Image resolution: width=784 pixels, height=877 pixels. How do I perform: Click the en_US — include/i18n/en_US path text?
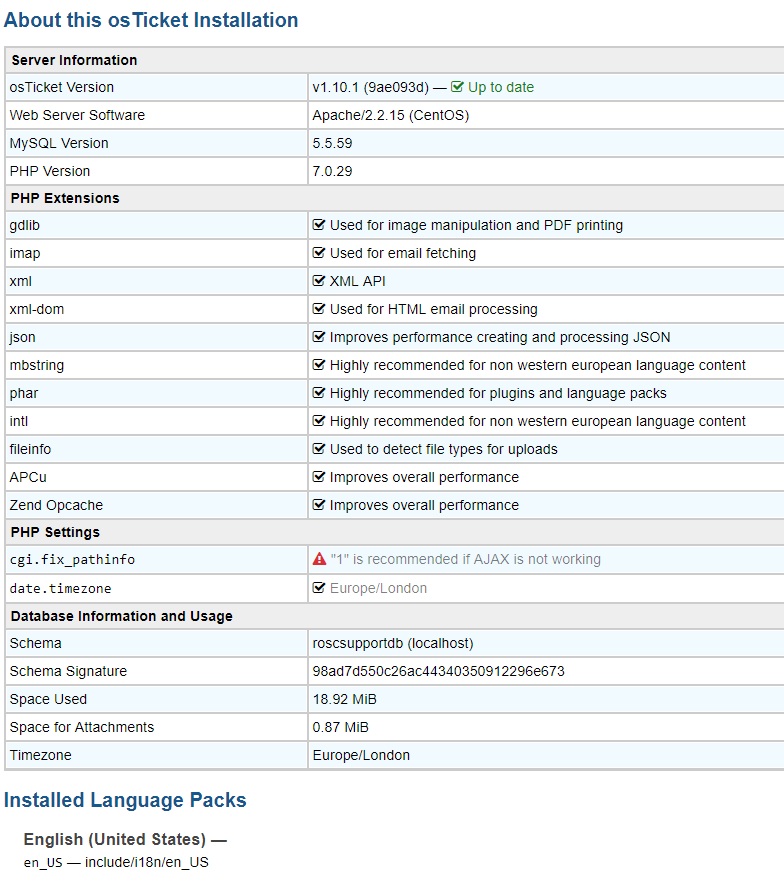click(x=116, y=862)
